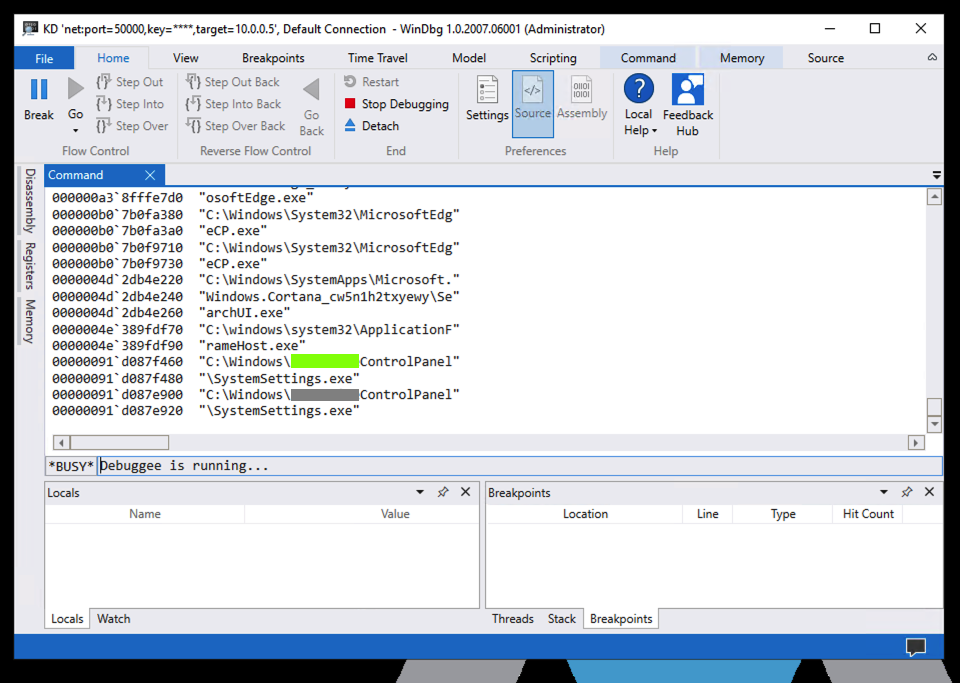Open the Settings document icon
Image resolution: width=960 pixels, height=683 pixels.
coord(487,90)
